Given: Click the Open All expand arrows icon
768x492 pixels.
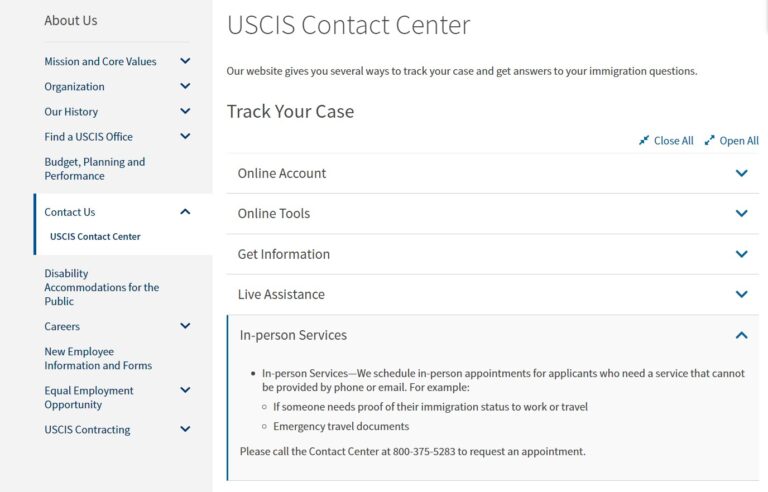Looking at the screenshot, I should click(x=709, y=141).
